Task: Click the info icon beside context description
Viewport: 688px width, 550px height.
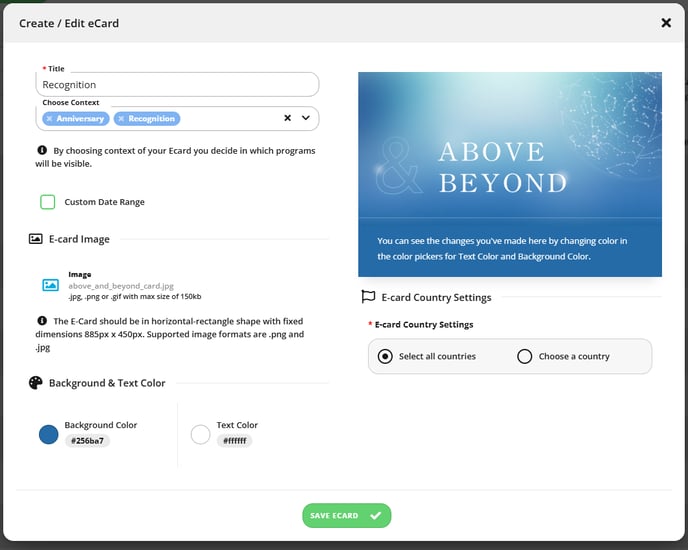Action: [42, 150]
